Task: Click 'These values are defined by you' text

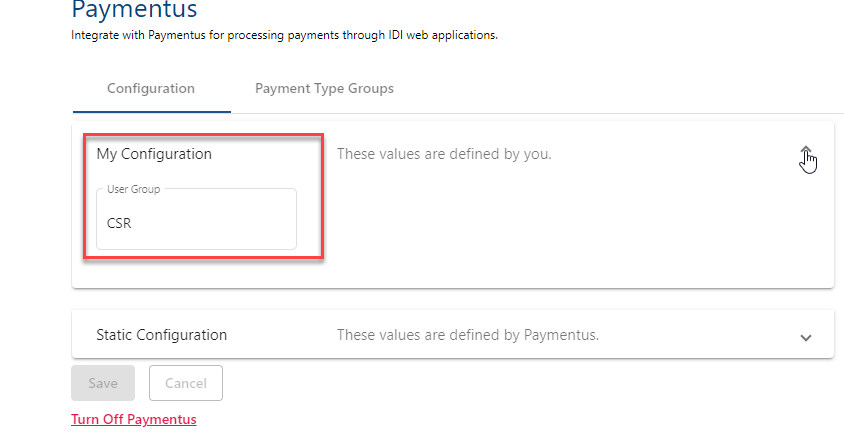Action: pyautogui.click(x=444, y=154)
